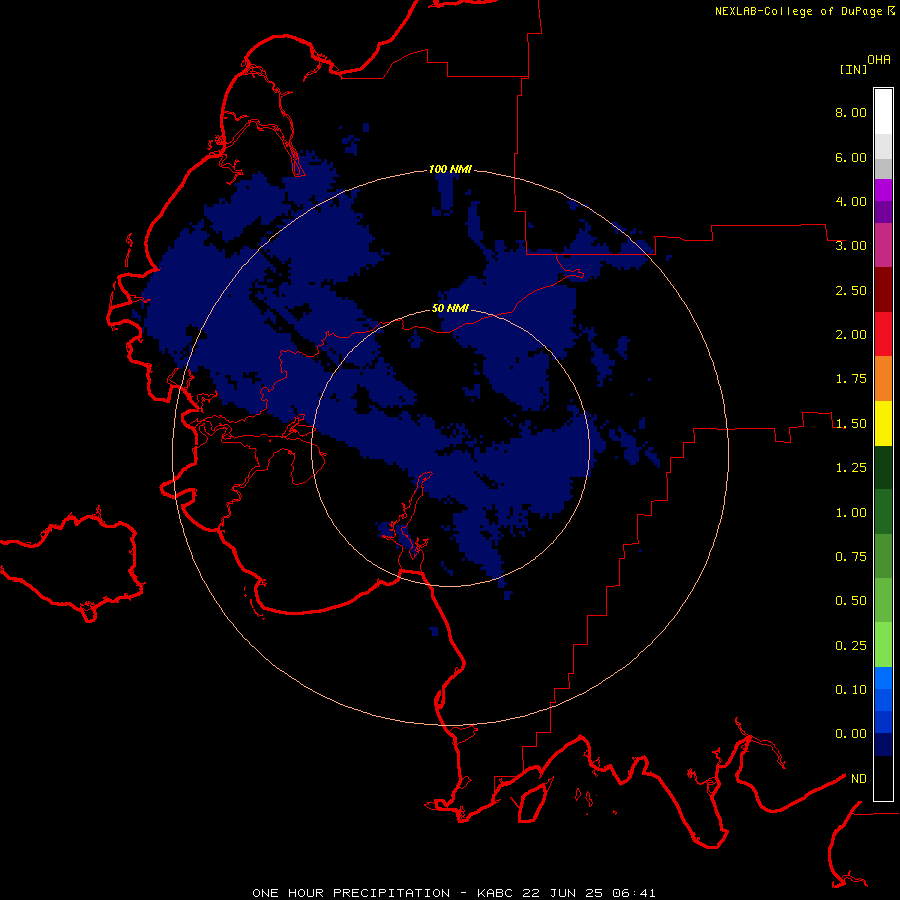Click the NEXLAB-College of DuPage credit text
This screenshot has height=900, width=900.
click(x=798, y=11)
